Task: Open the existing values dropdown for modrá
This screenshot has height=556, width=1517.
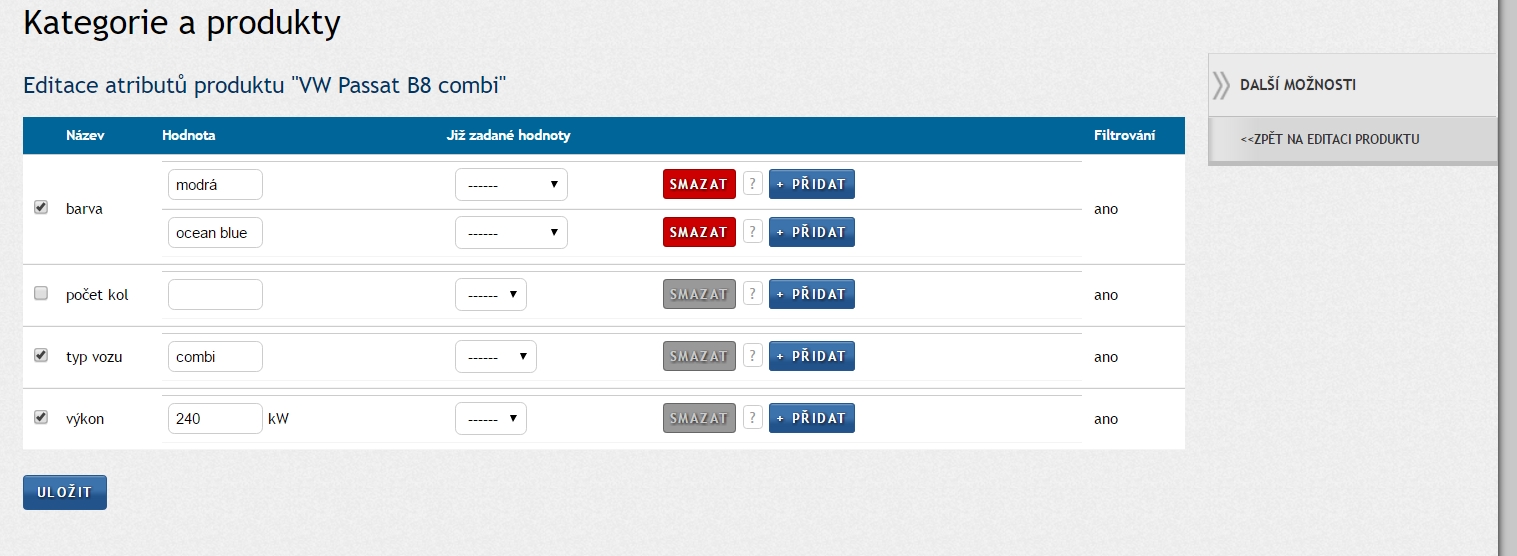Action: [x=511, y=185]
